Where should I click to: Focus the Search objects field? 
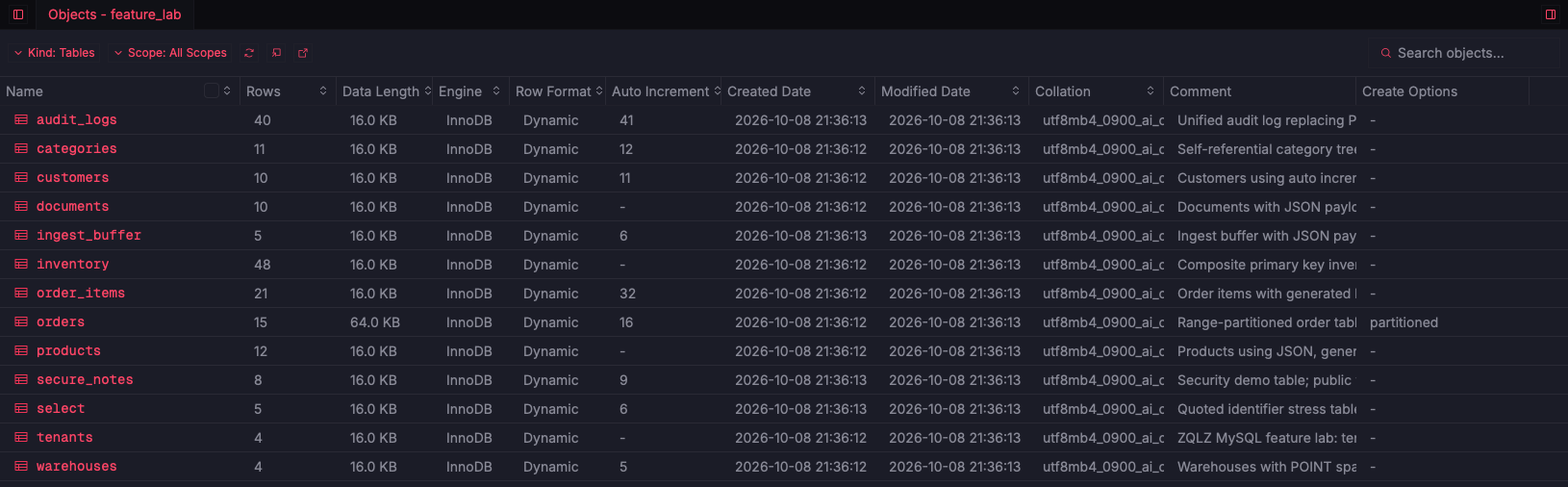click(x=1466, y=53)
